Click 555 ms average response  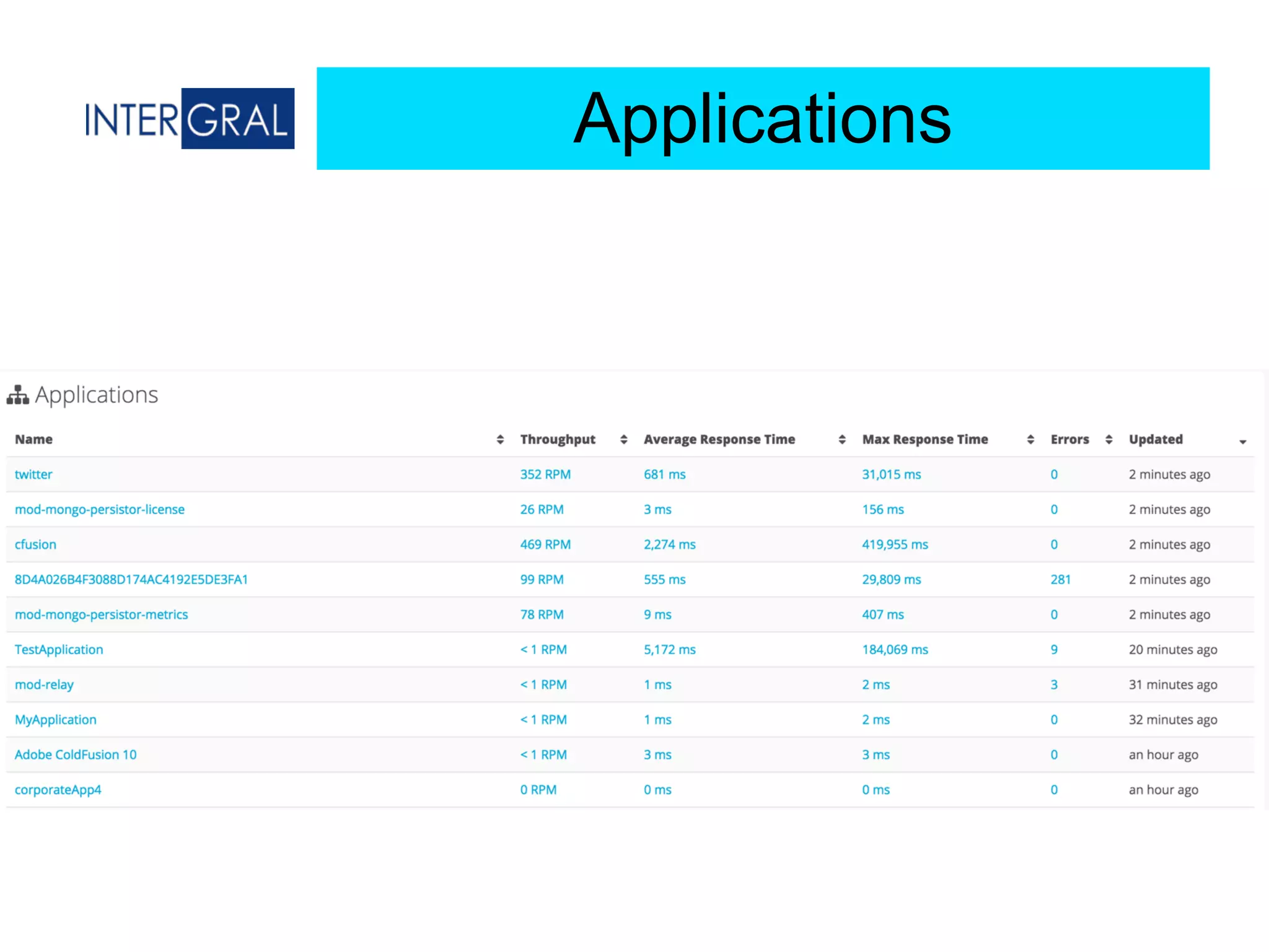pos(664,580)
